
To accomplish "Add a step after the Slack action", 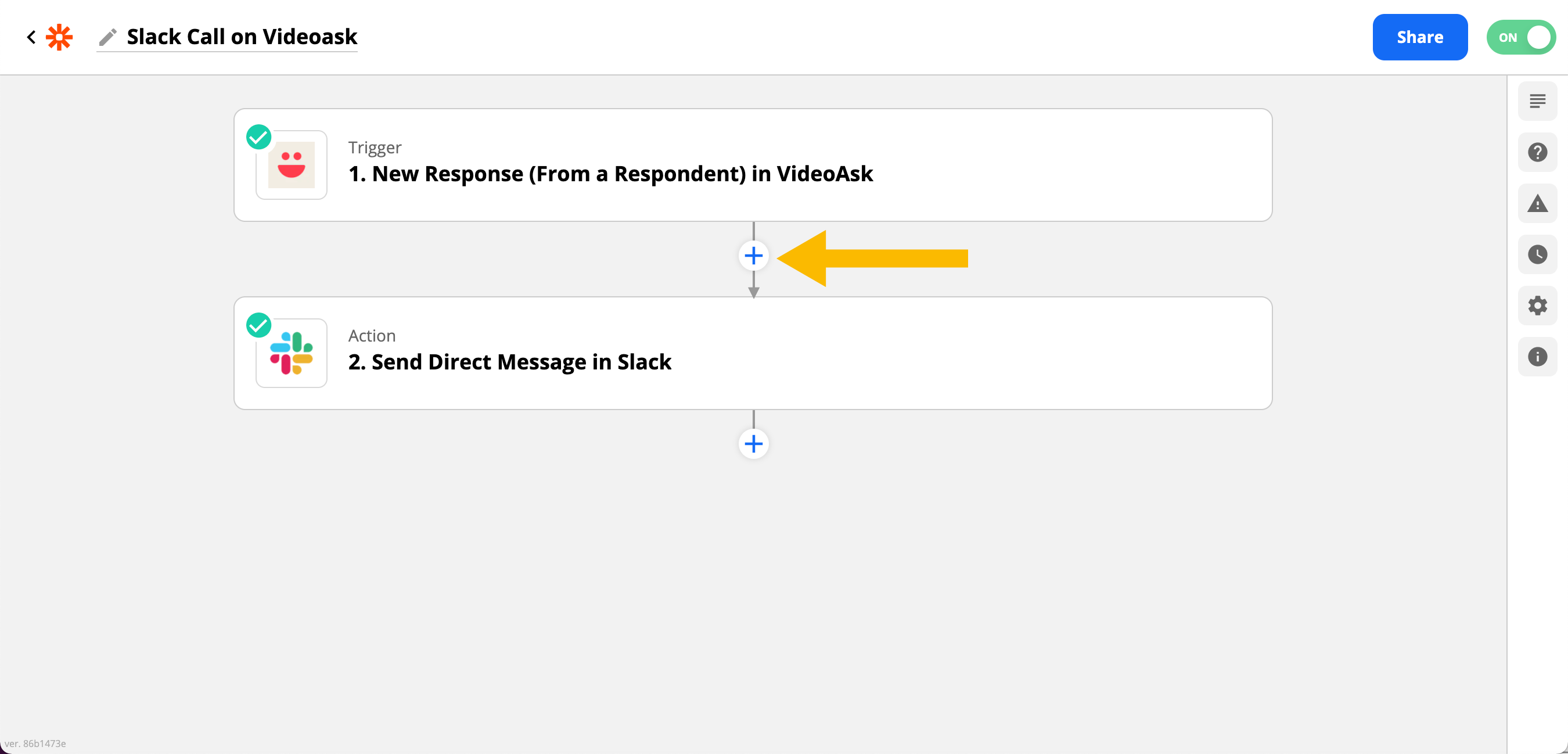I will point(754,444).
